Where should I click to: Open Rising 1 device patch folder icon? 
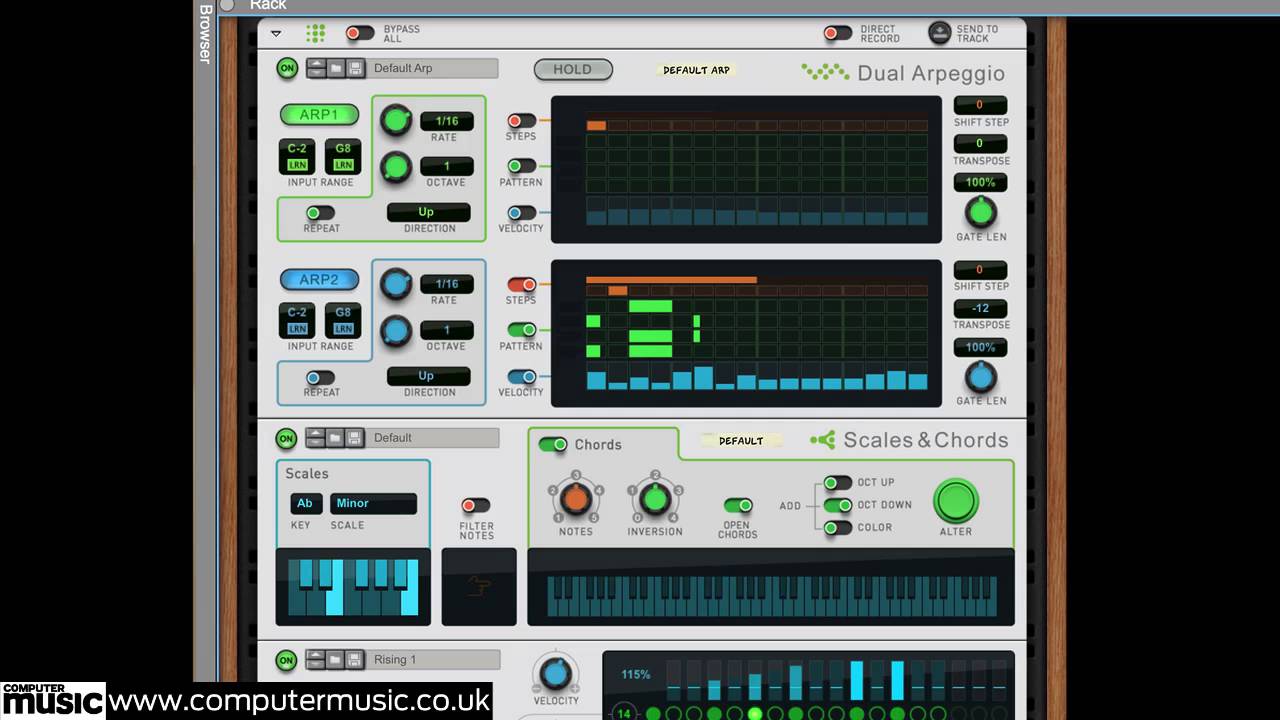click(335, 660)
